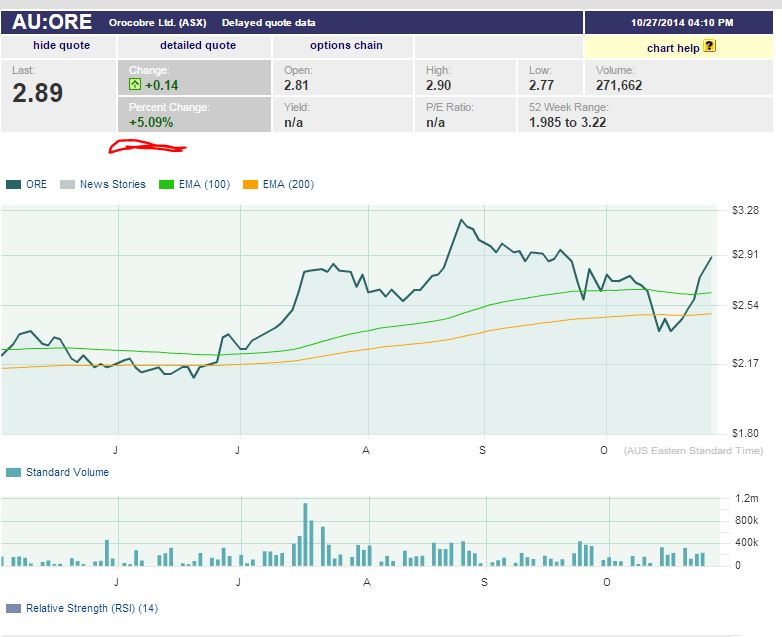Open the options chain tab
The image size is (782, 637).
346,45
